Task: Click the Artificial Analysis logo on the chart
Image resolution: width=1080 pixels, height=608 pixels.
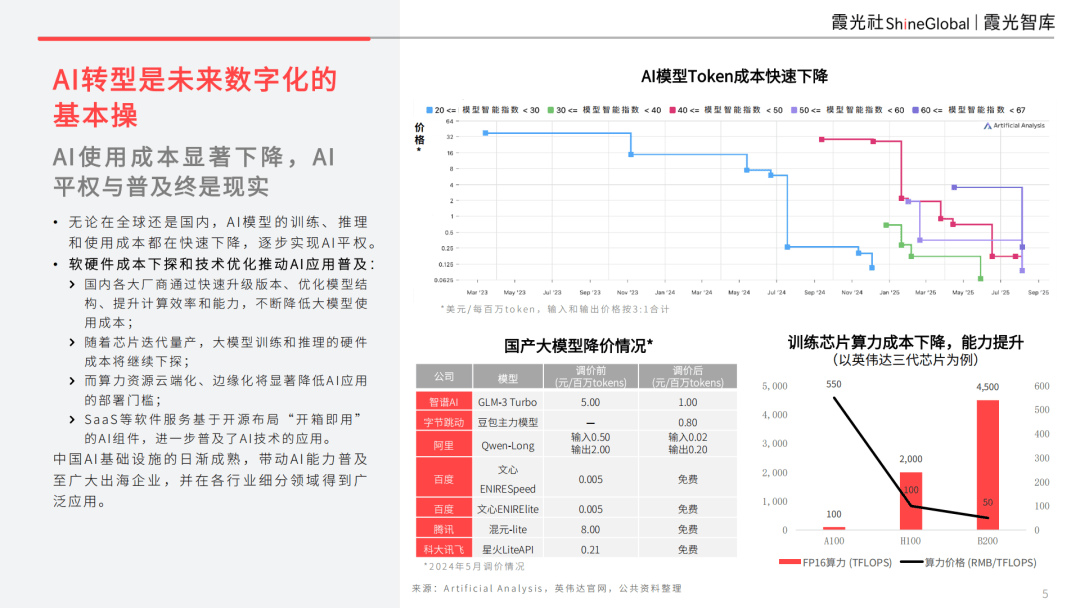Action: pyautogui.click(x=1014, y=126)
